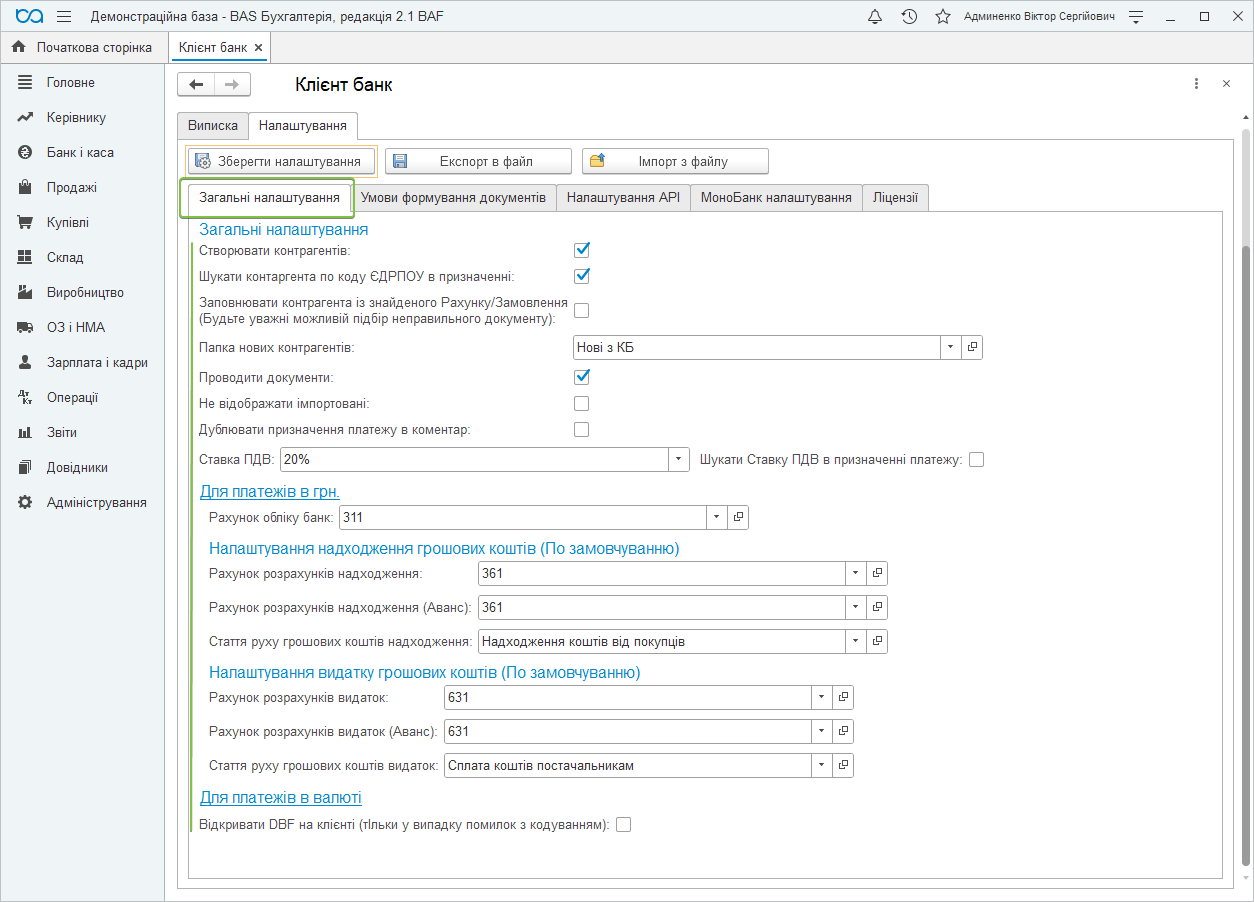Open the МоноБанк налаштування tab
The image size is (1254, 902).
[775, 198]
